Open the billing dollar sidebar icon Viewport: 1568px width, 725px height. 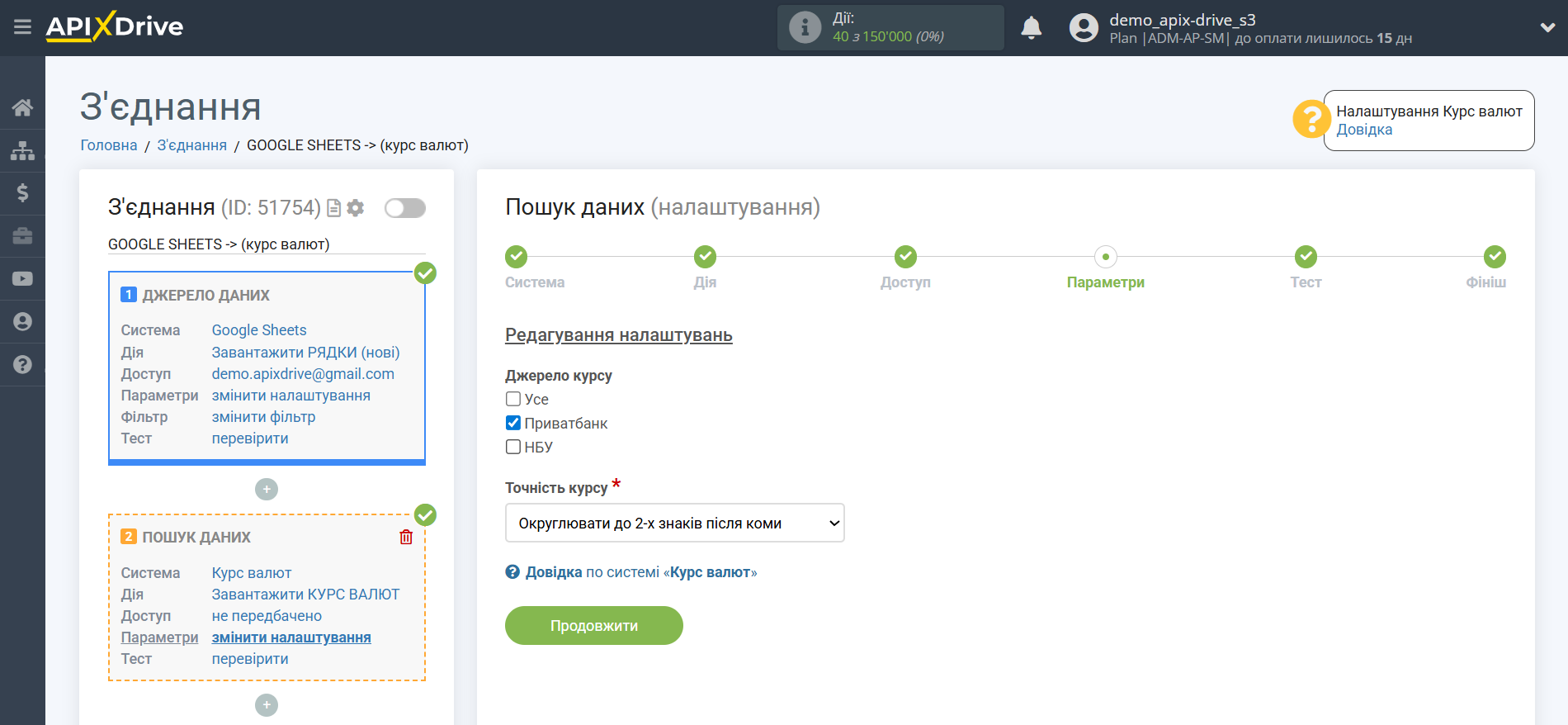tap(22, 193)
